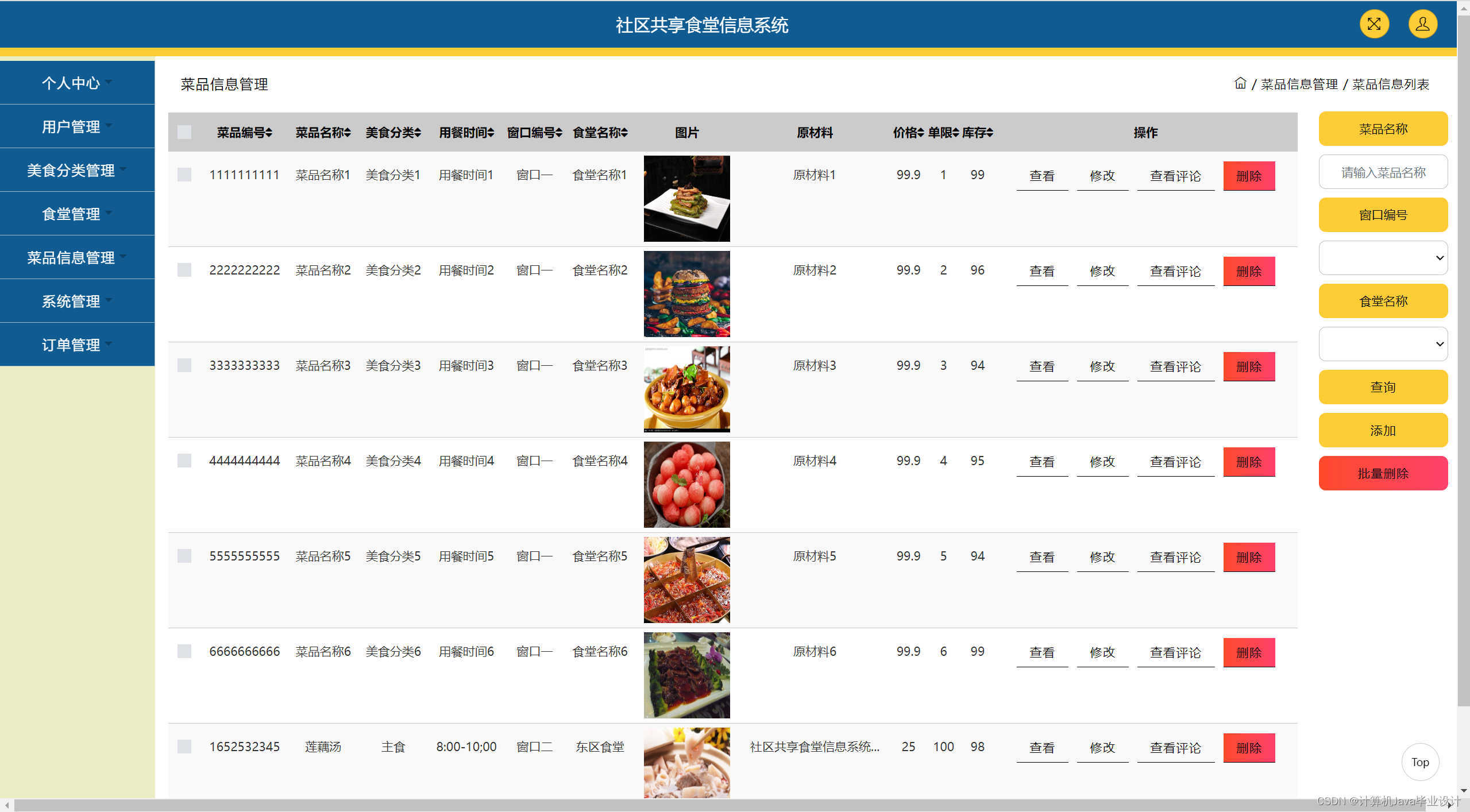Sort by 价格 column arrows
Screen dimensions: 1470x812
pyautogui.click(x=921, y=133)
